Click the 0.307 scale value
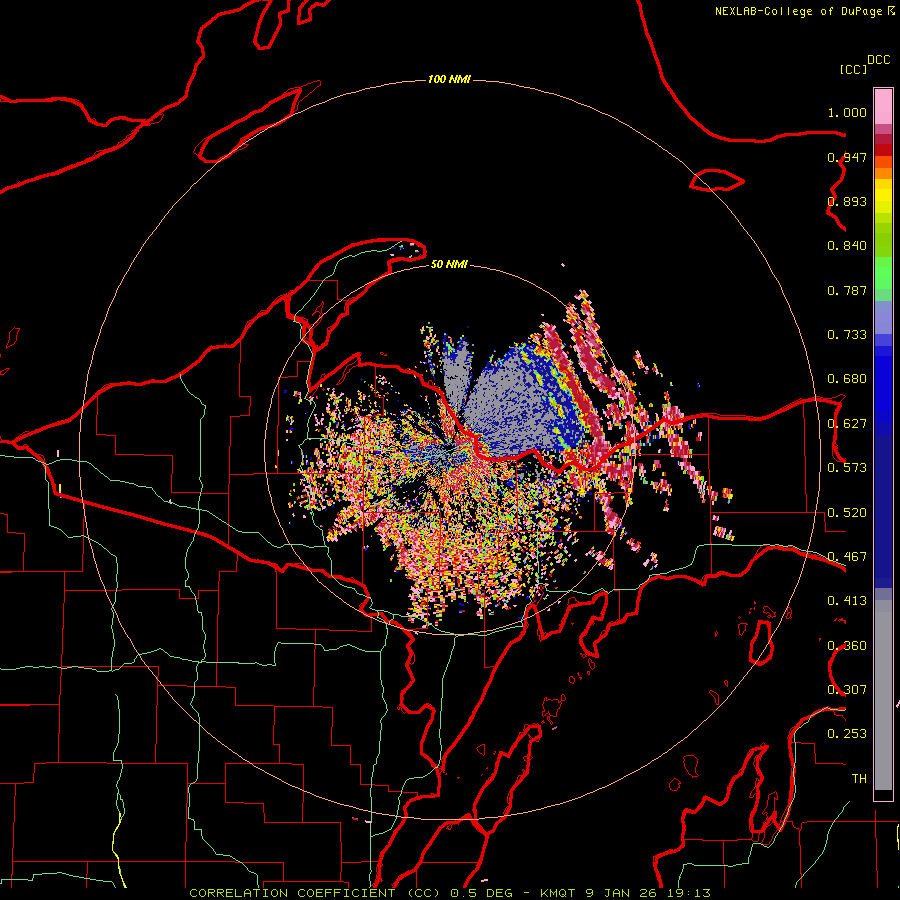The image size is (900, 900). tap(847, 690)
